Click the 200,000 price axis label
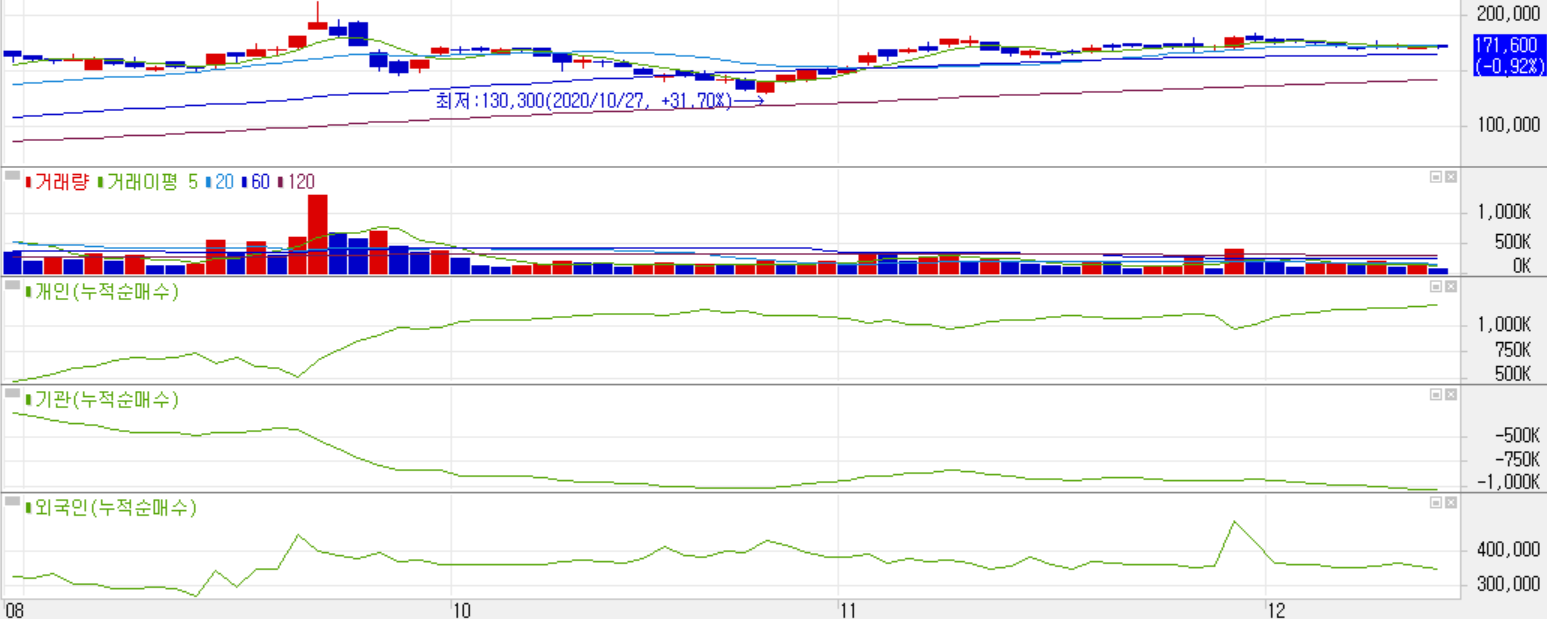1547x619 pixels. [x=1507, y=13]
